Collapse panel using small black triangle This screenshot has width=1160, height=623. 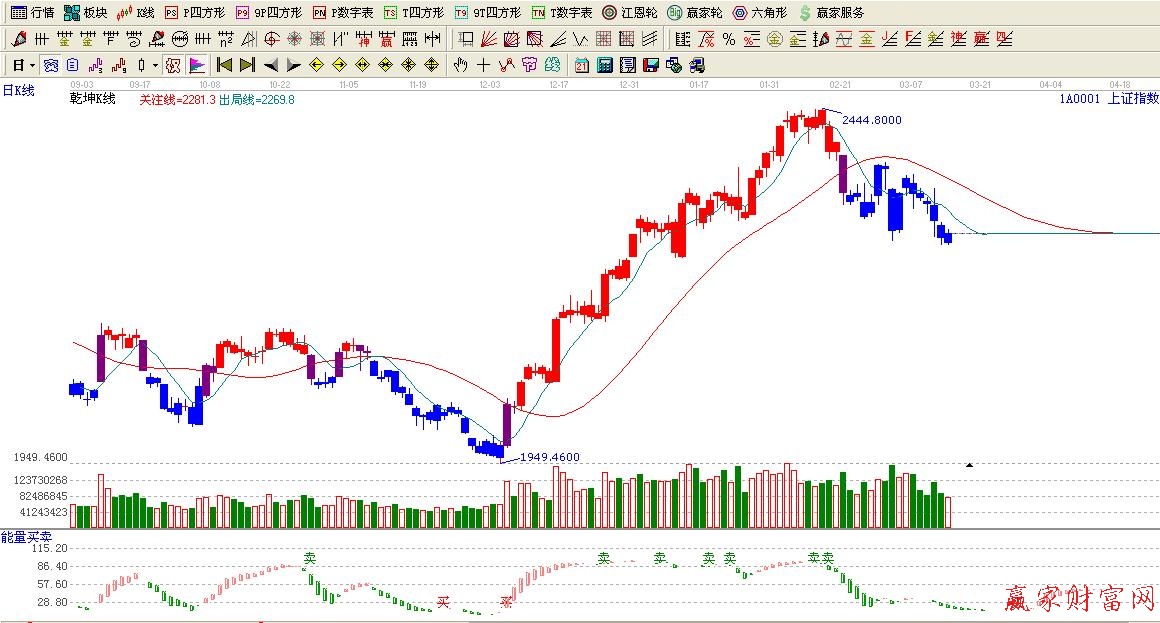pyautogui.click(x=968, y=465)
